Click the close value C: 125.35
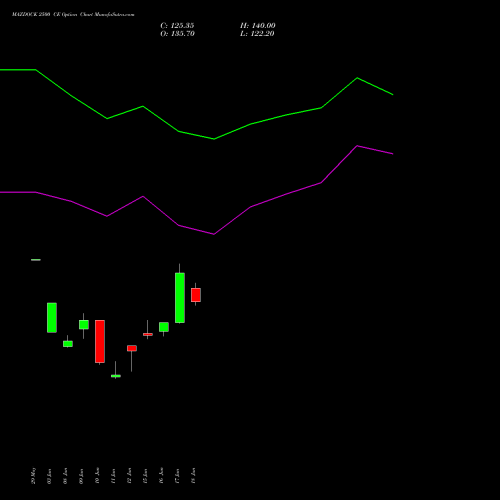The height and width of the screenshot is (500, 500). [177, 26]
